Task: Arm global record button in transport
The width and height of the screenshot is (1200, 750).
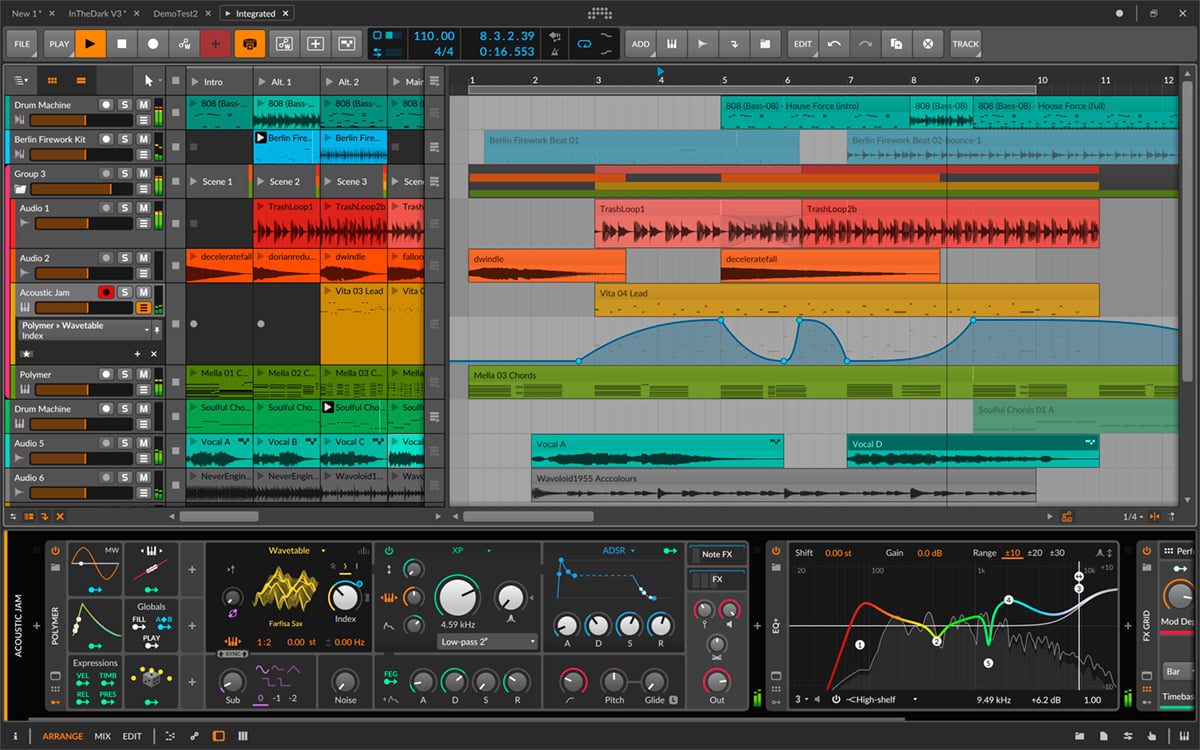Action: pyautogui.click(x=153, y=44)
